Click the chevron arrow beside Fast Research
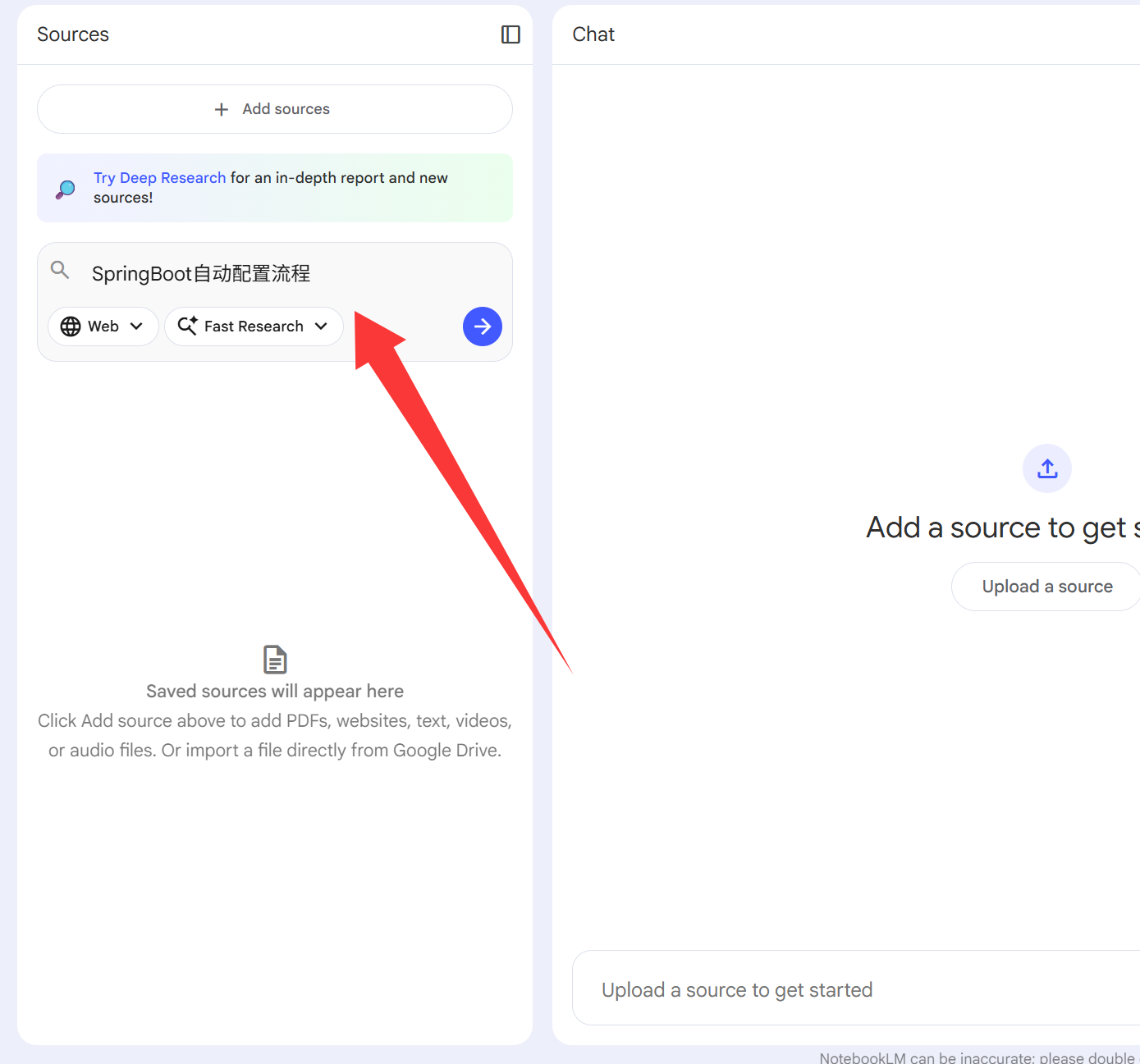 coord(321,327)
